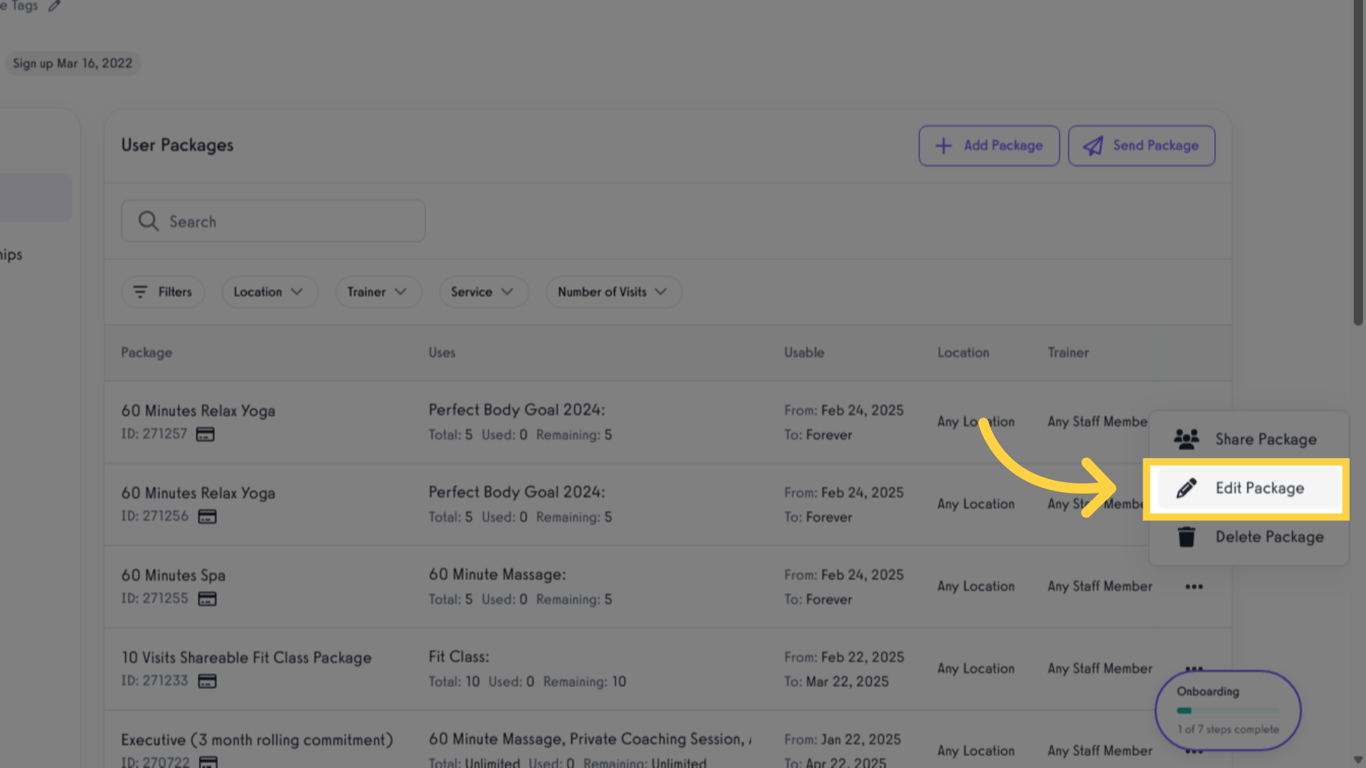Click card icon next to ID 271257

tap(205, 434)
